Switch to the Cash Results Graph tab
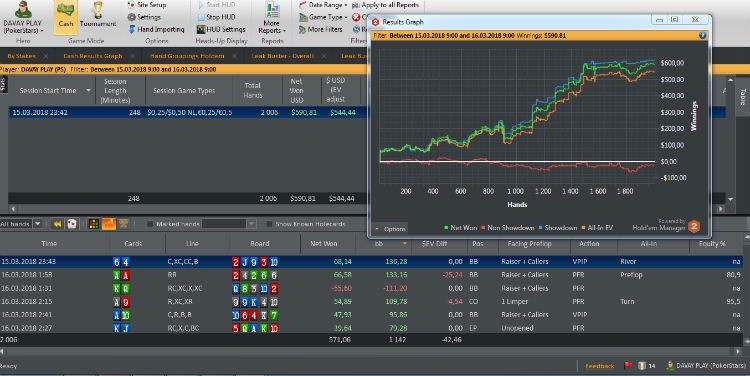The image size is (750, 376). (x=93, y=56)
